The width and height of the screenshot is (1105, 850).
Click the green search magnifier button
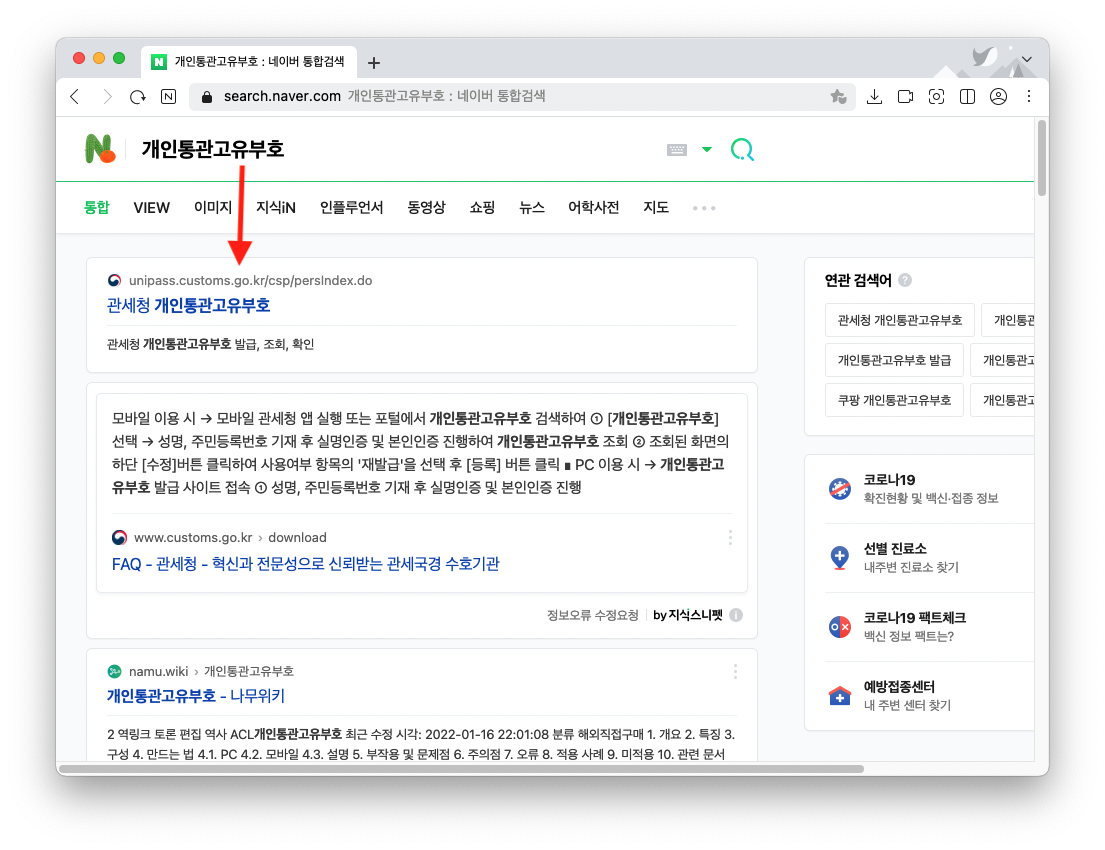tap(742, 149)
